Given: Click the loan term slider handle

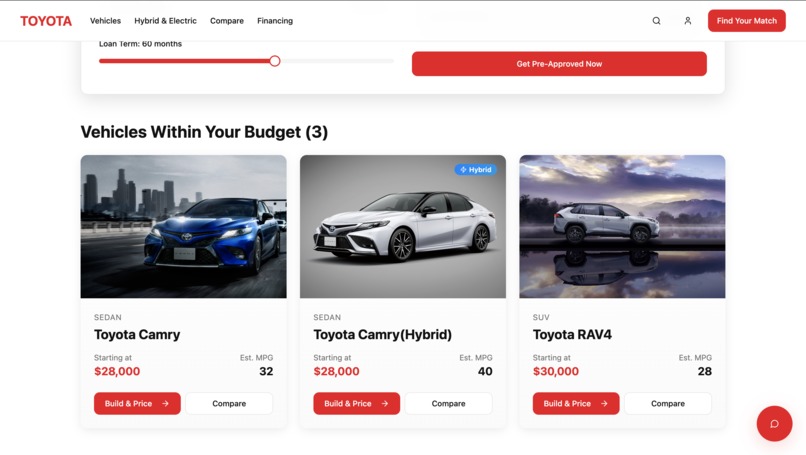Looking at the screenshot, I should pyautogui.click(x=275, y=61).
